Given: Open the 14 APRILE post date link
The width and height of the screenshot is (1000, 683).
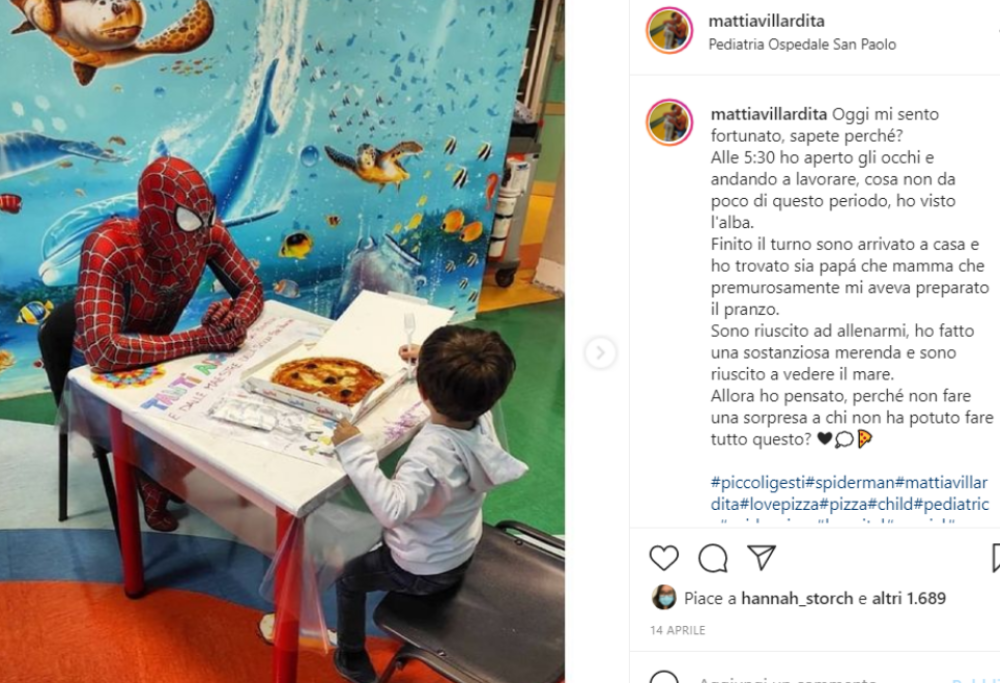Looking at the screenshot, I should pos(677,630).
